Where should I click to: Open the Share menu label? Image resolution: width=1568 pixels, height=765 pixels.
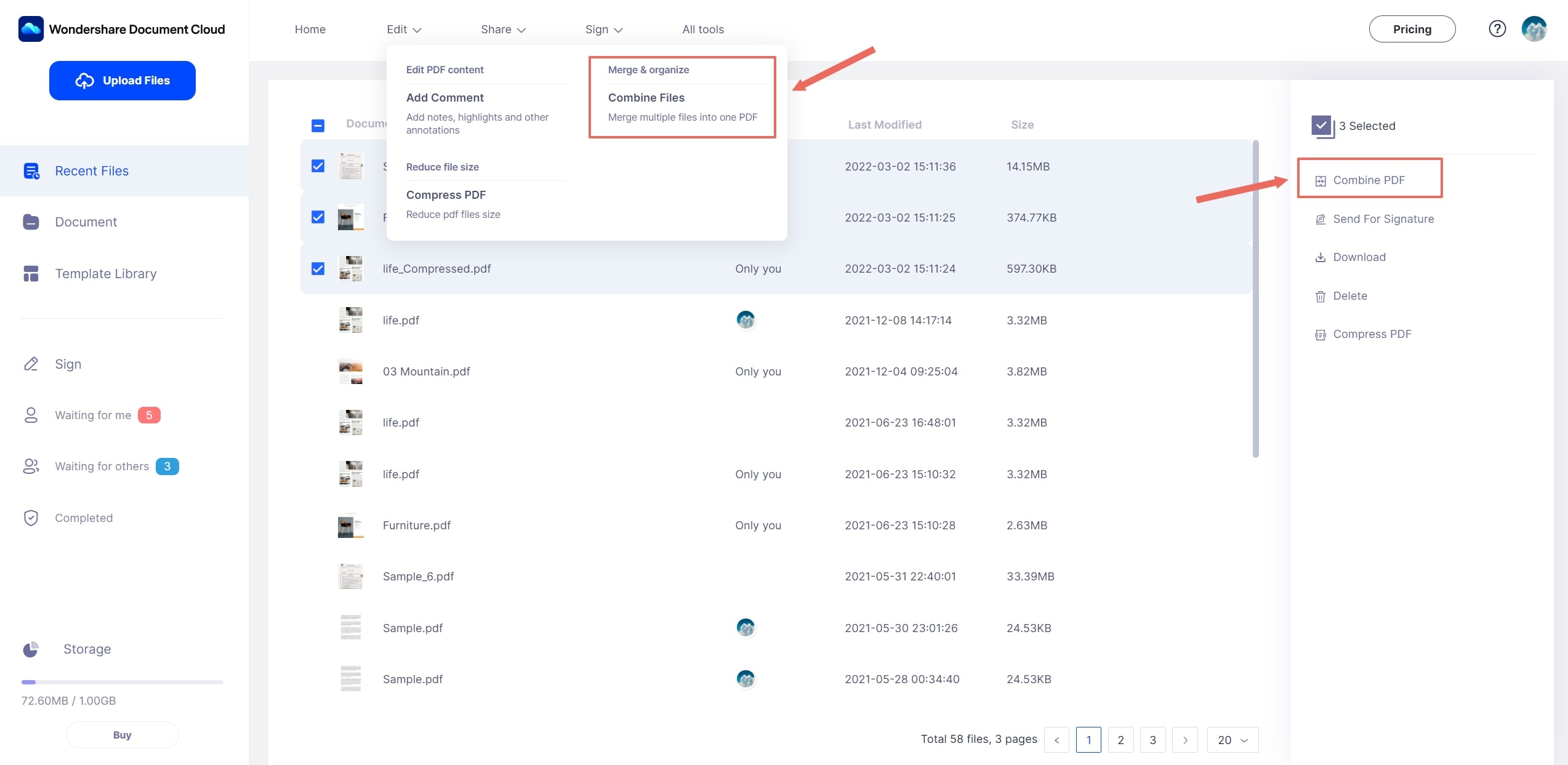click(x=496, y=30)
